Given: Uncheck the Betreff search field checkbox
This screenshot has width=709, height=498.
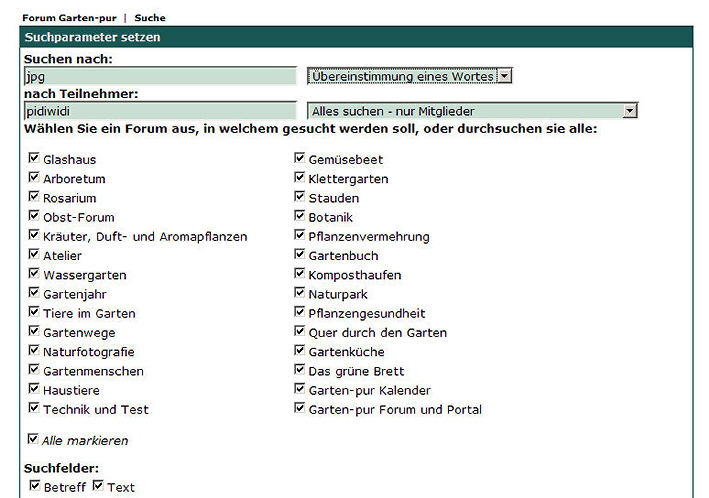Looking at the screenshot, I should pyautogui.click(x=34, y=486).
